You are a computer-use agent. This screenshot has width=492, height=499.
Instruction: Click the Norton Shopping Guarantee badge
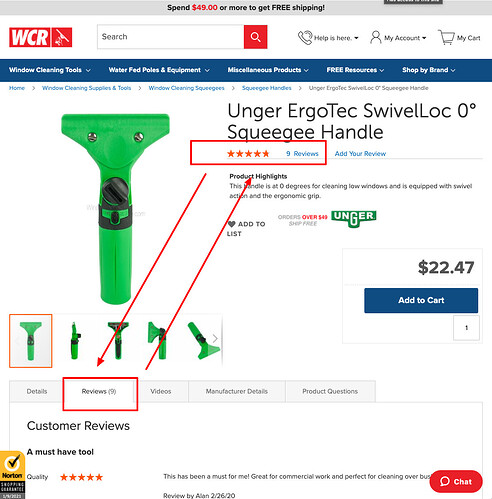(x=12, y=475)
